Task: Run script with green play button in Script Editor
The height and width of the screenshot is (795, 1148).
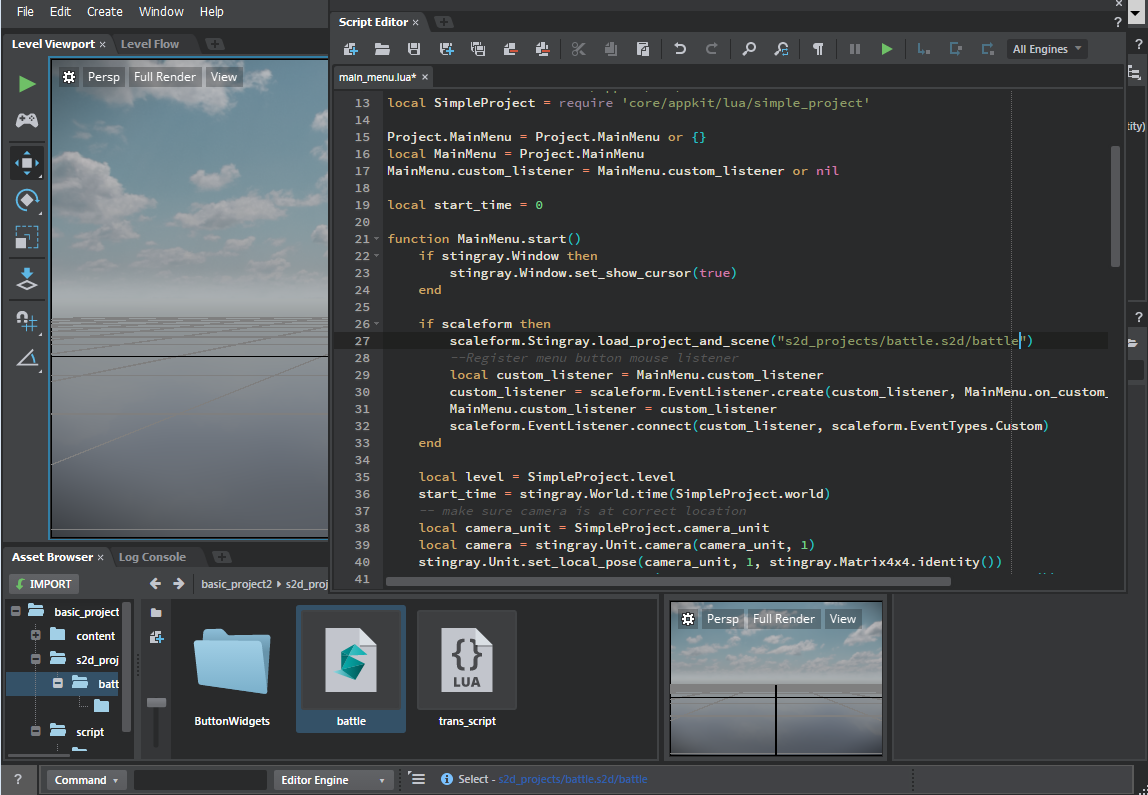Action: 886,49
